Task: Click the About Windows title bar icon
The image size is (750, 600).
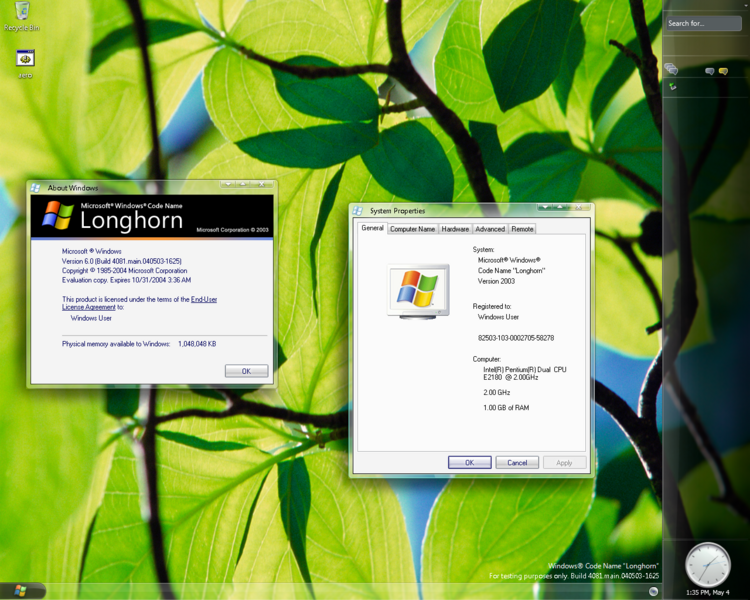Action: pyautogui.click(x=35, y=188)
